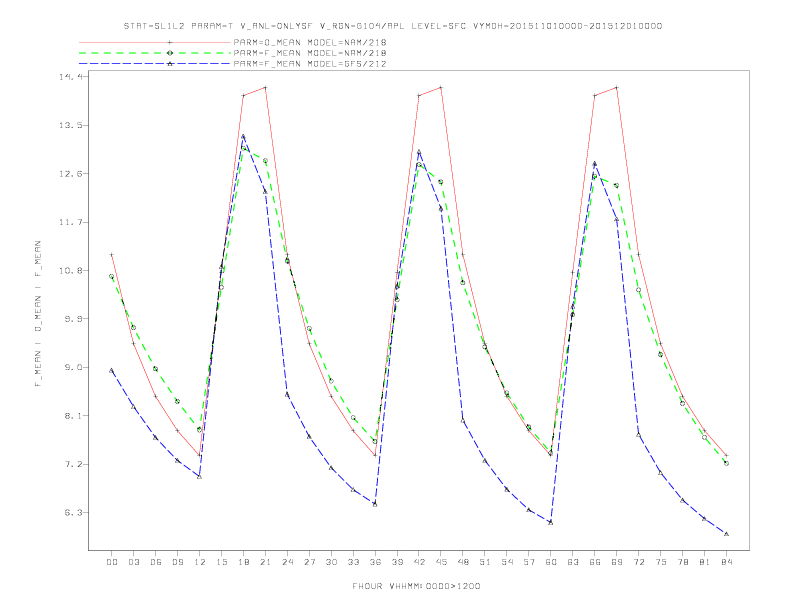This screenshot has width=792, height=612.
Task: Click the x-axis label 66
Action: pos(595,562)
